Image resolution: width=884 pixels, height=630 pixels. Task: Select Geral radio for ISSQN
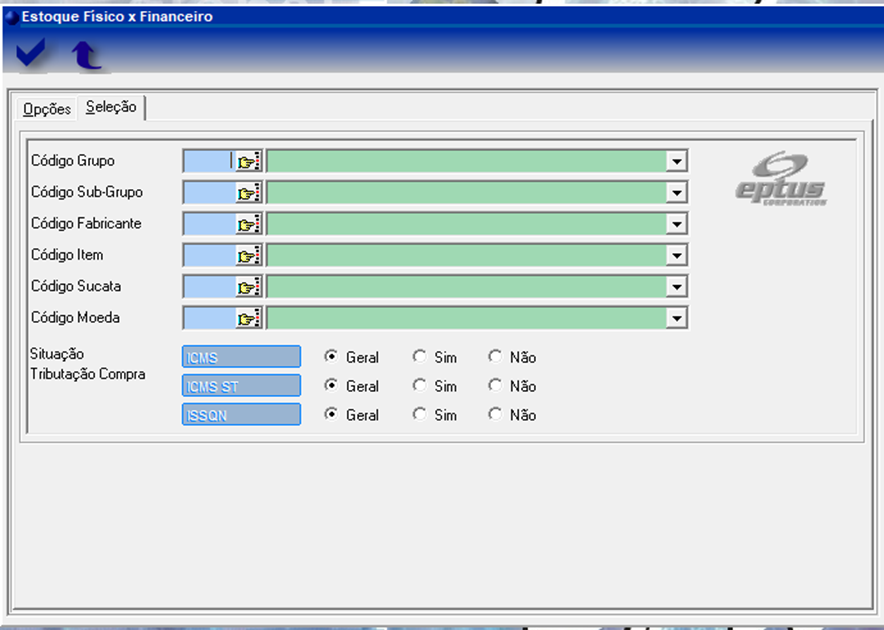pos(331,415)
